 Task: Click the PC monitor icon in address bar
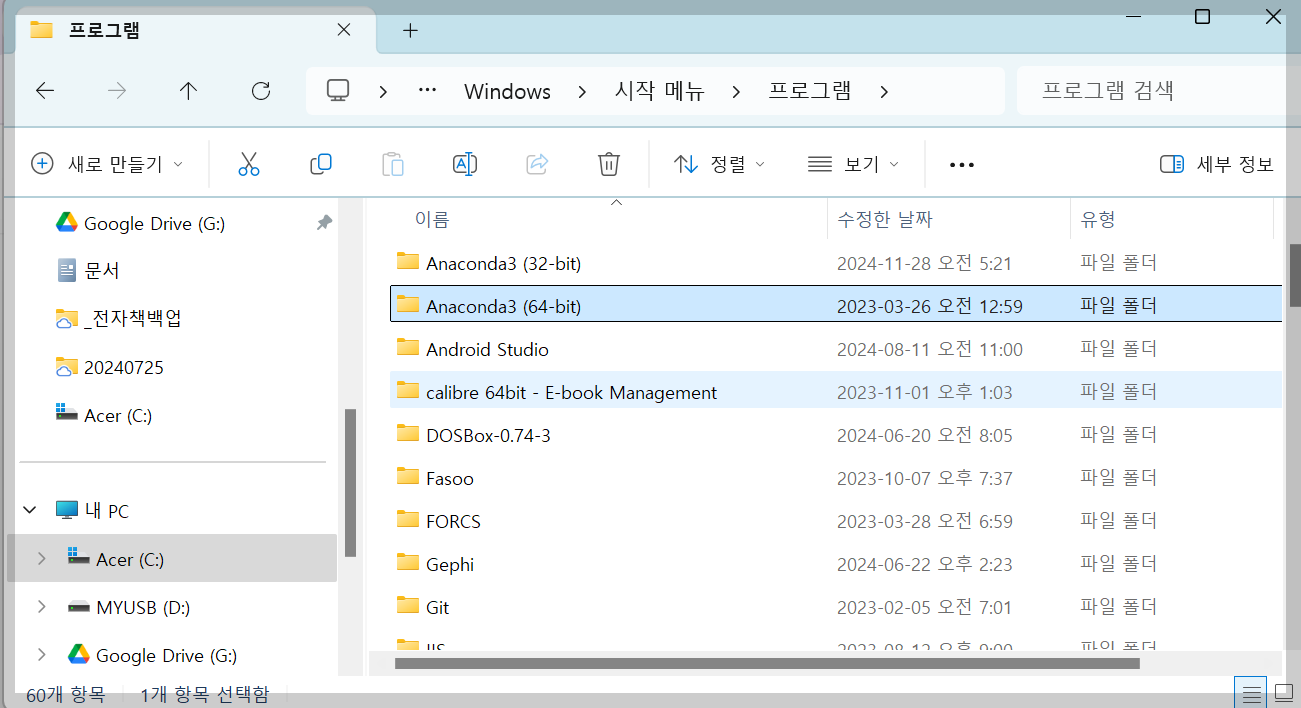pyautogui.click(x=338, y=91)
